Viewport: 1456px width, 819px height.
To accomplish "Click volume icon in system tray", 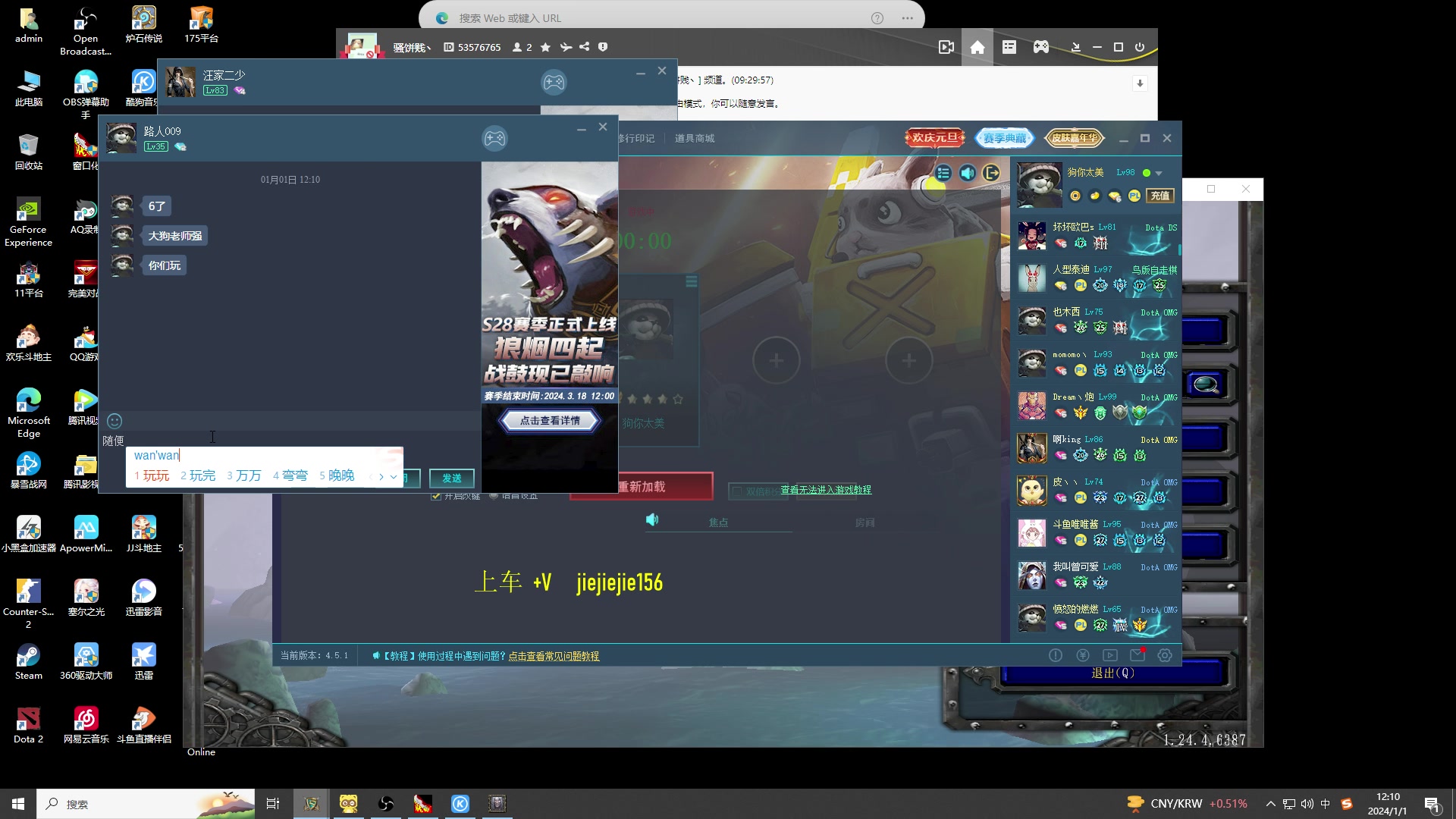I will pos(1307,804).
